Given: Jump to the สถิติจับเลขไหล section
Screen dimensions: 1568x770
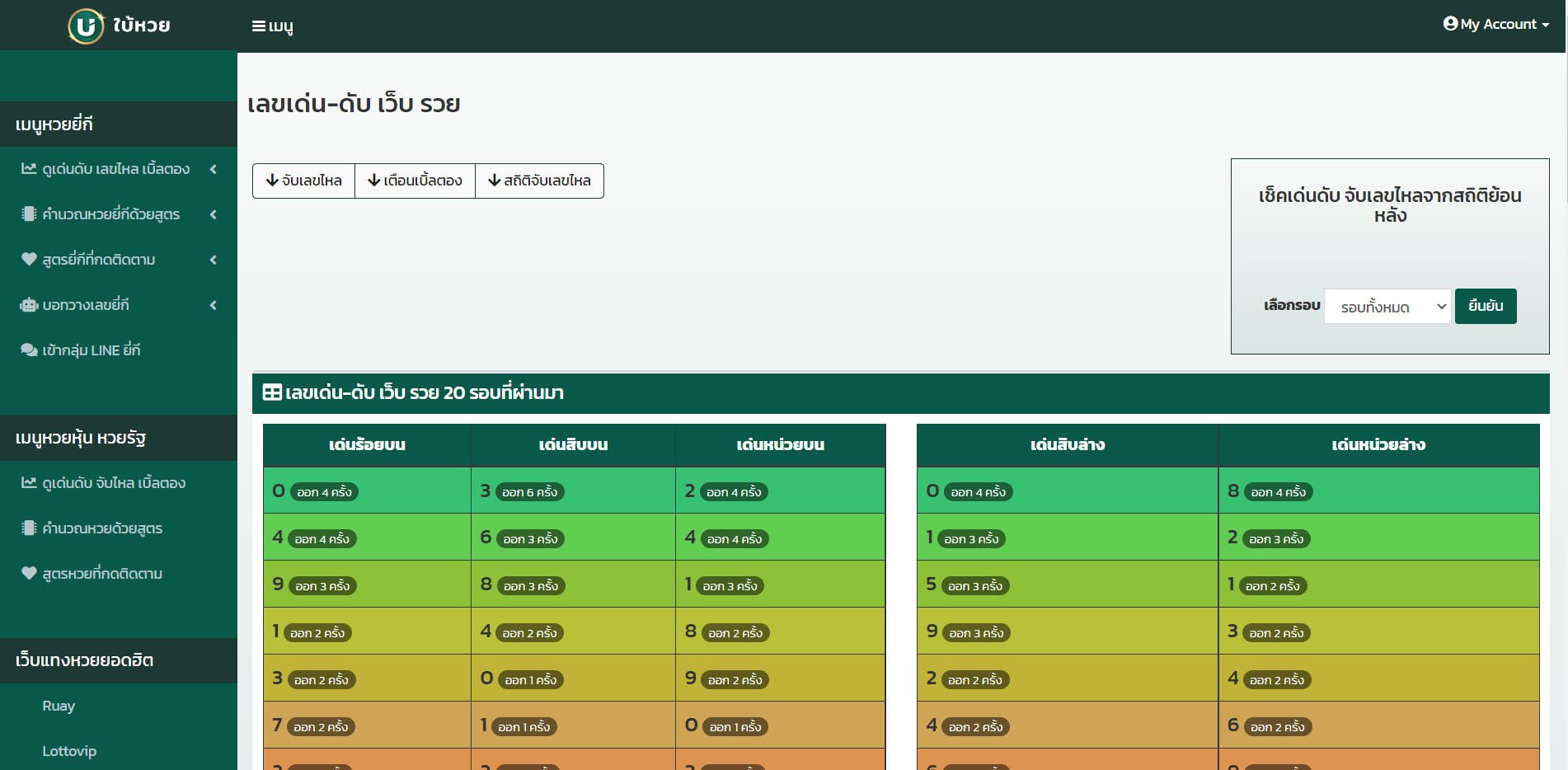Looking at the screenshot, I should click(x=539, y=181).
